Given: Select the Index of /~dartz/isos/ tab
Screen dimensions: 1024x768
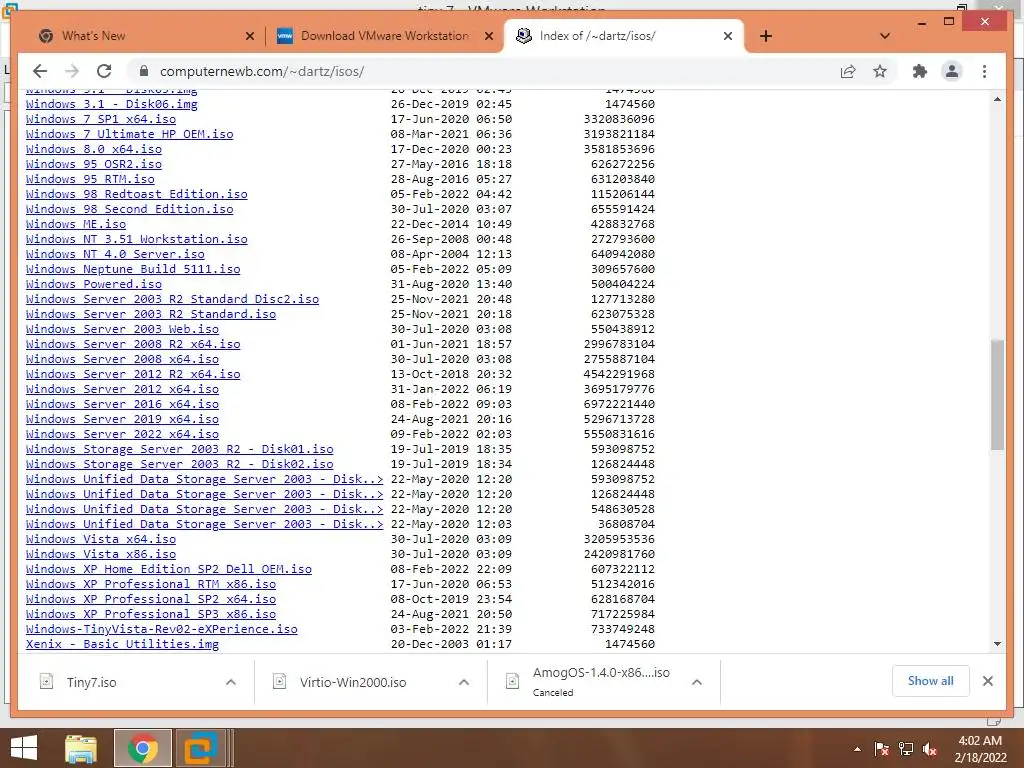Looking at the screenshot, I should pos(623,36).
